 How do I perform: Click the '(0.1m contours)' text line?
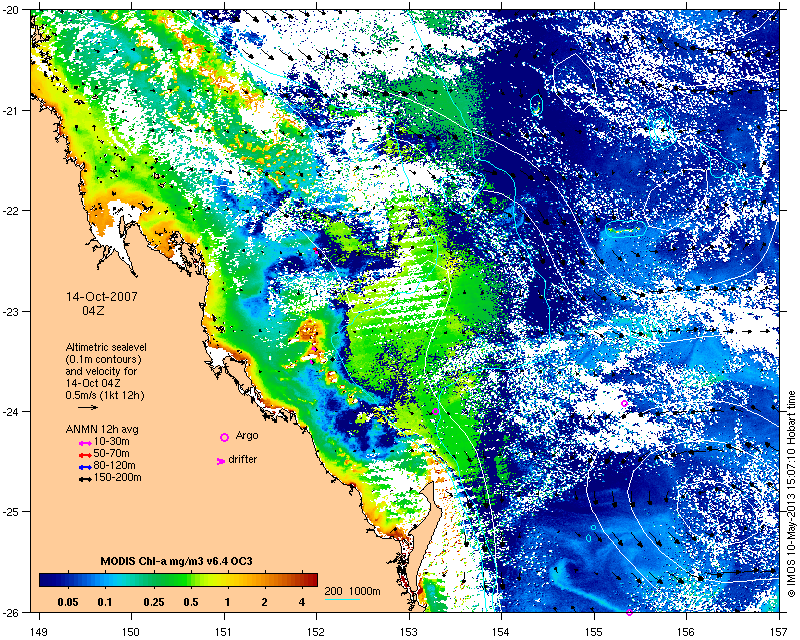[104, 359]
